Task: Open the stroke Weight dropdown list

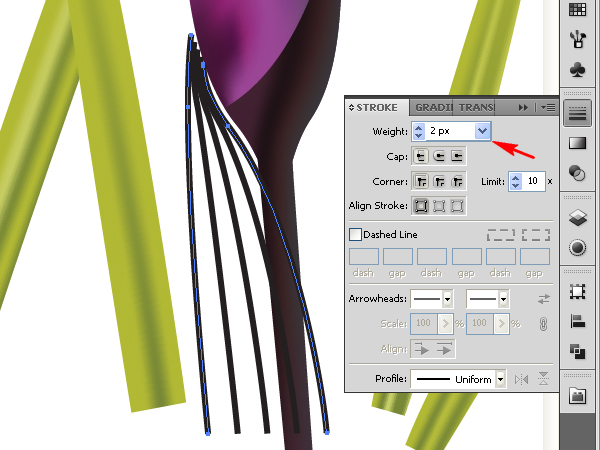Action: pyautogui.click(x=483, y=131)
